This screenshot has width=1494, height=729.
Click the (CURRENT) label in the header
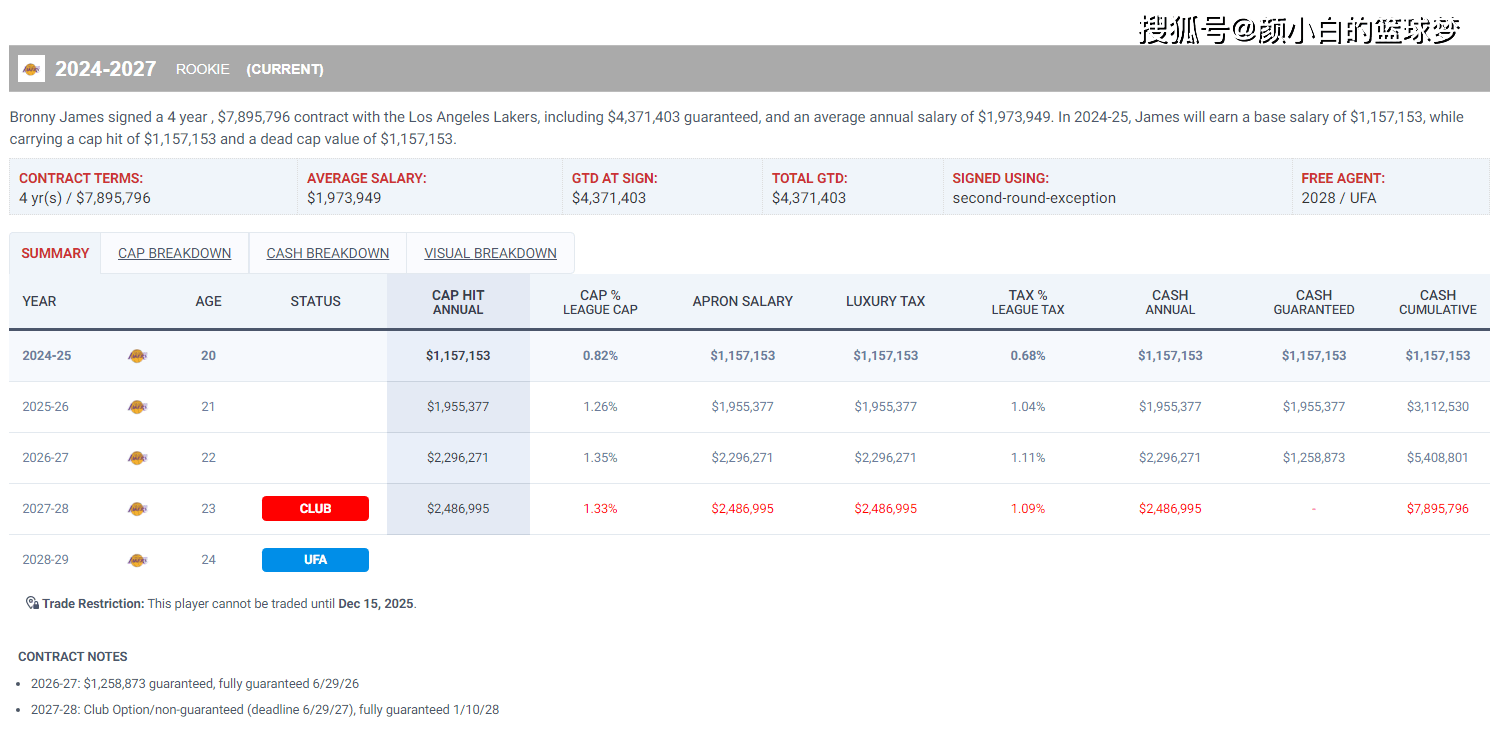tap(285, 69)
